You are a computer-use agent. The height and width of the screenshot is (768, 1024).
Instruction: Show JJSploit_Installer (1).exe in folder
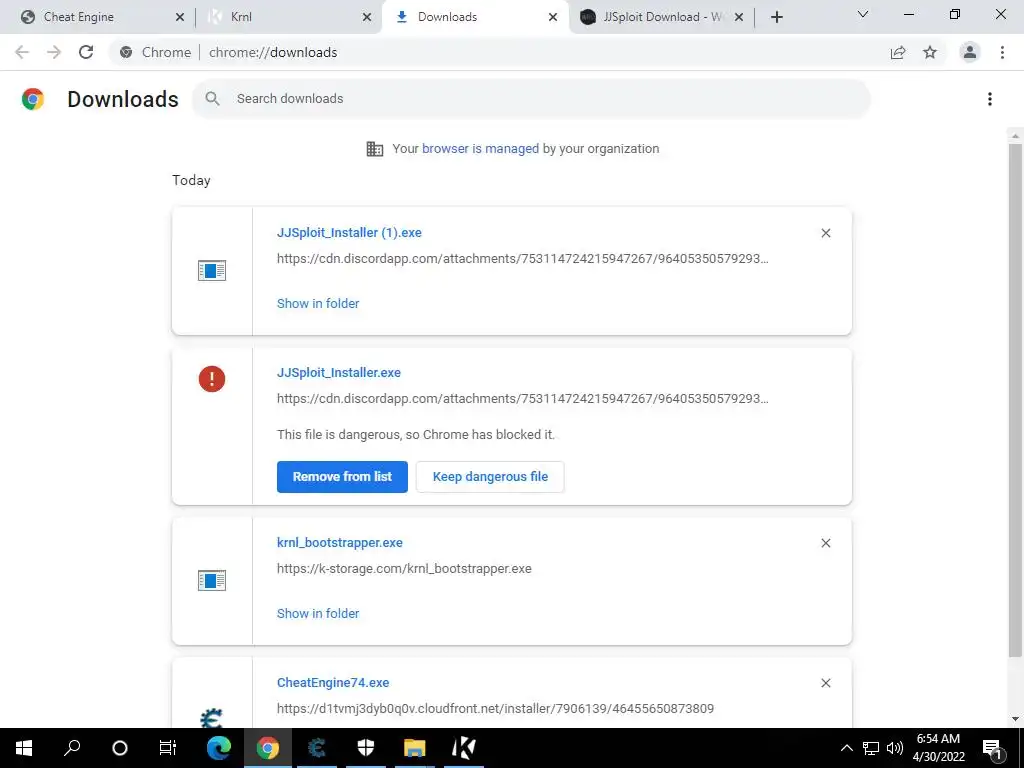coord(318,304)
